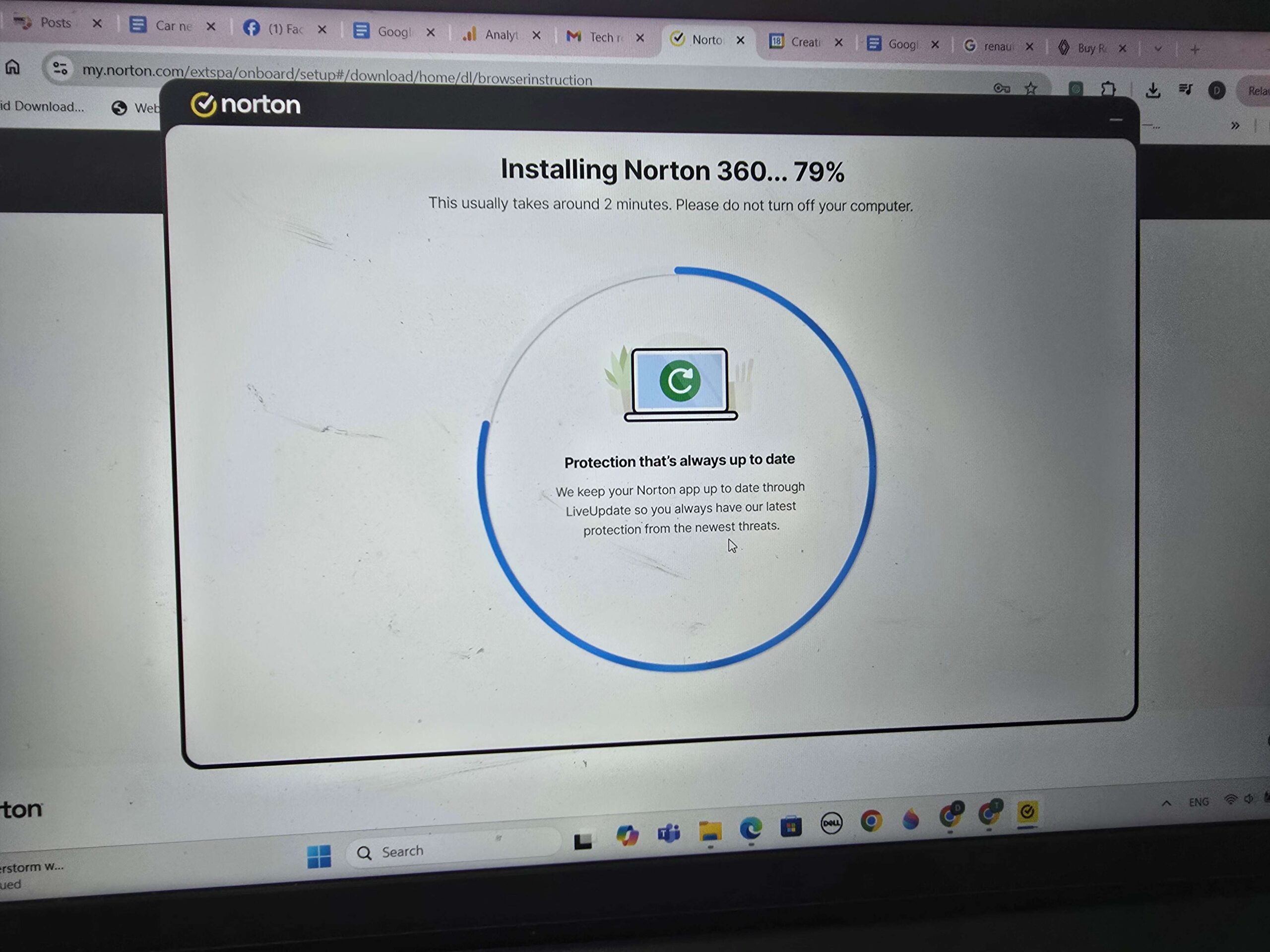Image resolution: width=1270 pixels, height=952 pixels.
Task: Click the my.norton.com address bar URL
Action: pos(337,74)
